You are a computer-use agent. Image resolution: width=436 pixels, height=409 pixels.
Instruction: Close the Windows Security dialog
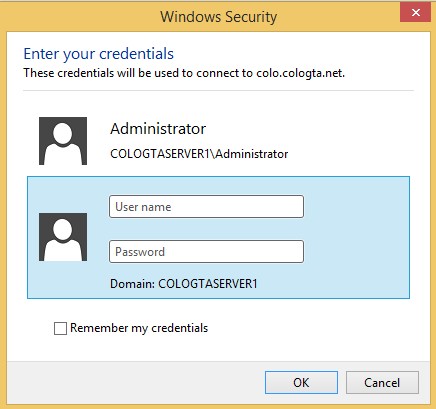pos(415,13)
